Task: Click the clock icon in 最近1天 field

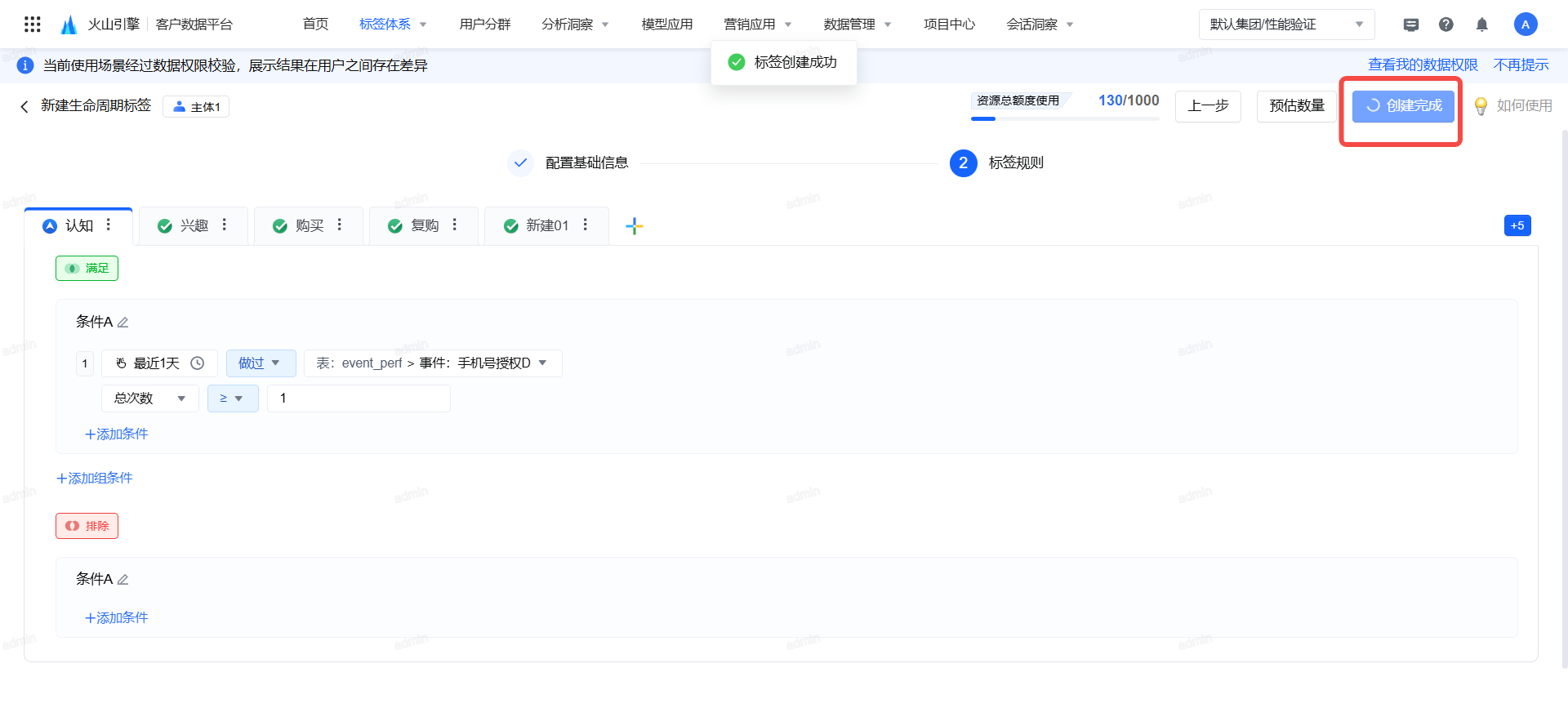Action: tap(198, 363)
